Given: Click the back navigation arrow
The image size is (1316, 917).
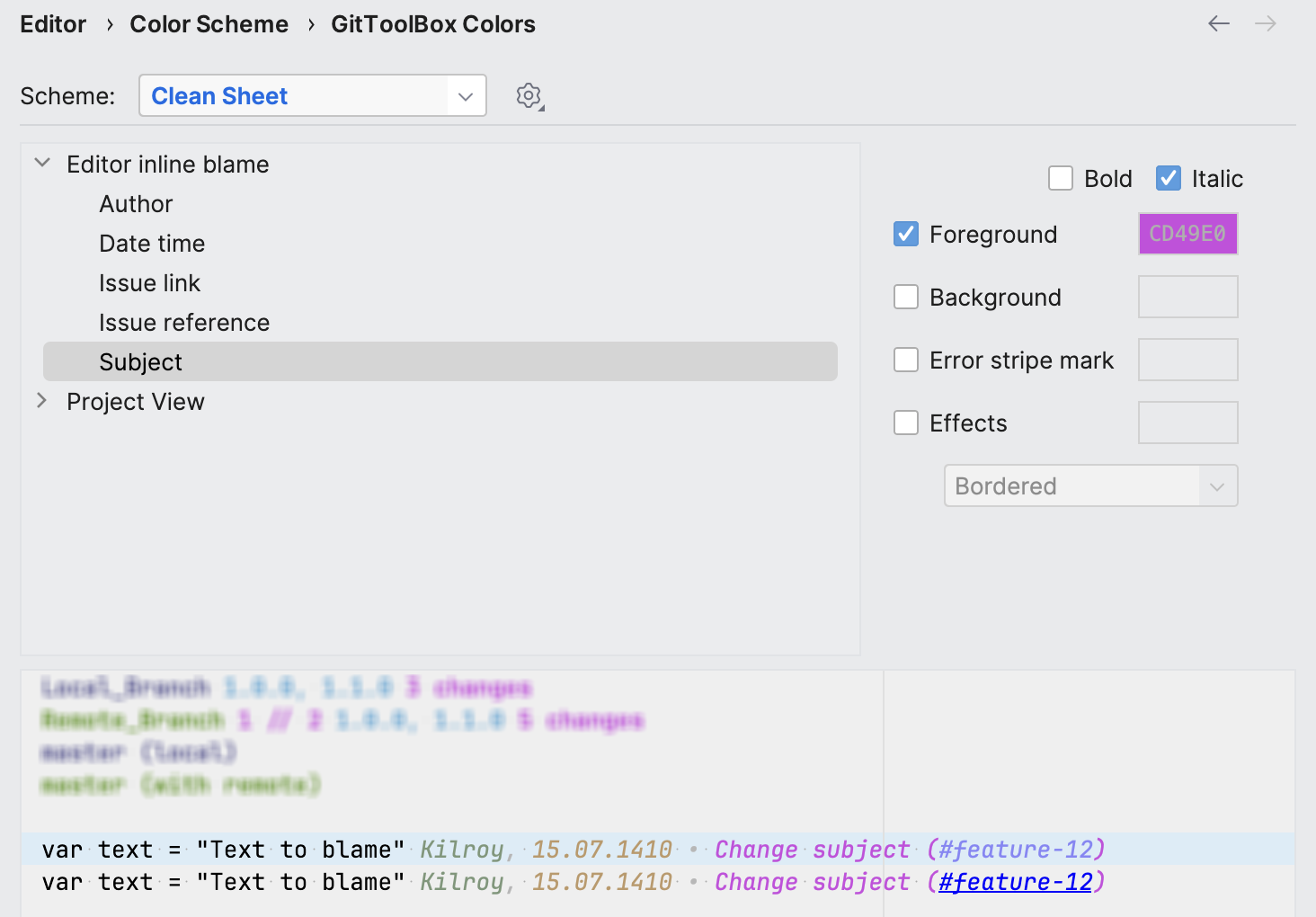Looking at the screenshot, I should [1219, 23].
